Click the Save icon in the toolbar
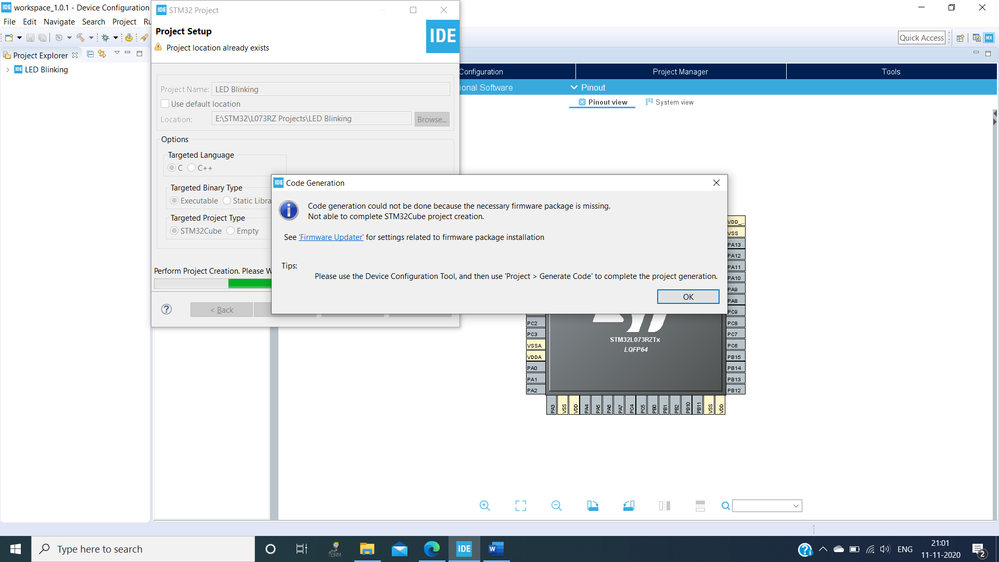This screenshot has width=999, height=562. pos(31,38)
